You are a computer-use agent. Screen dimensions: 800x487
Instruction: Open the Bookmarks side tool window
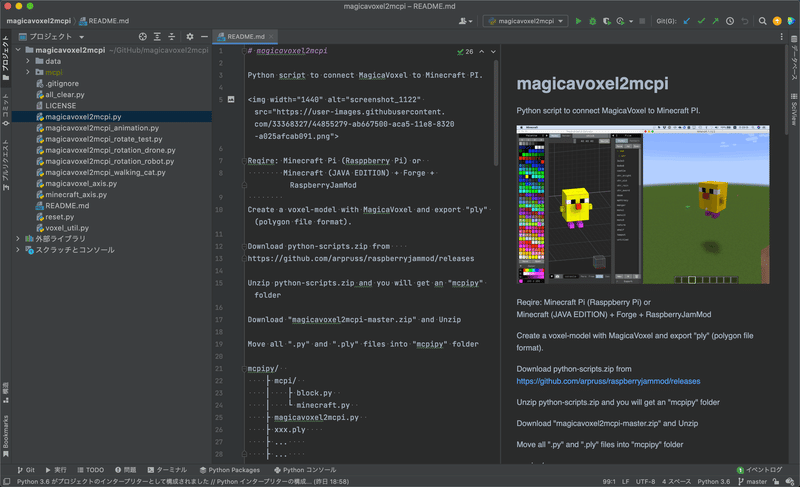coord(6,436)
